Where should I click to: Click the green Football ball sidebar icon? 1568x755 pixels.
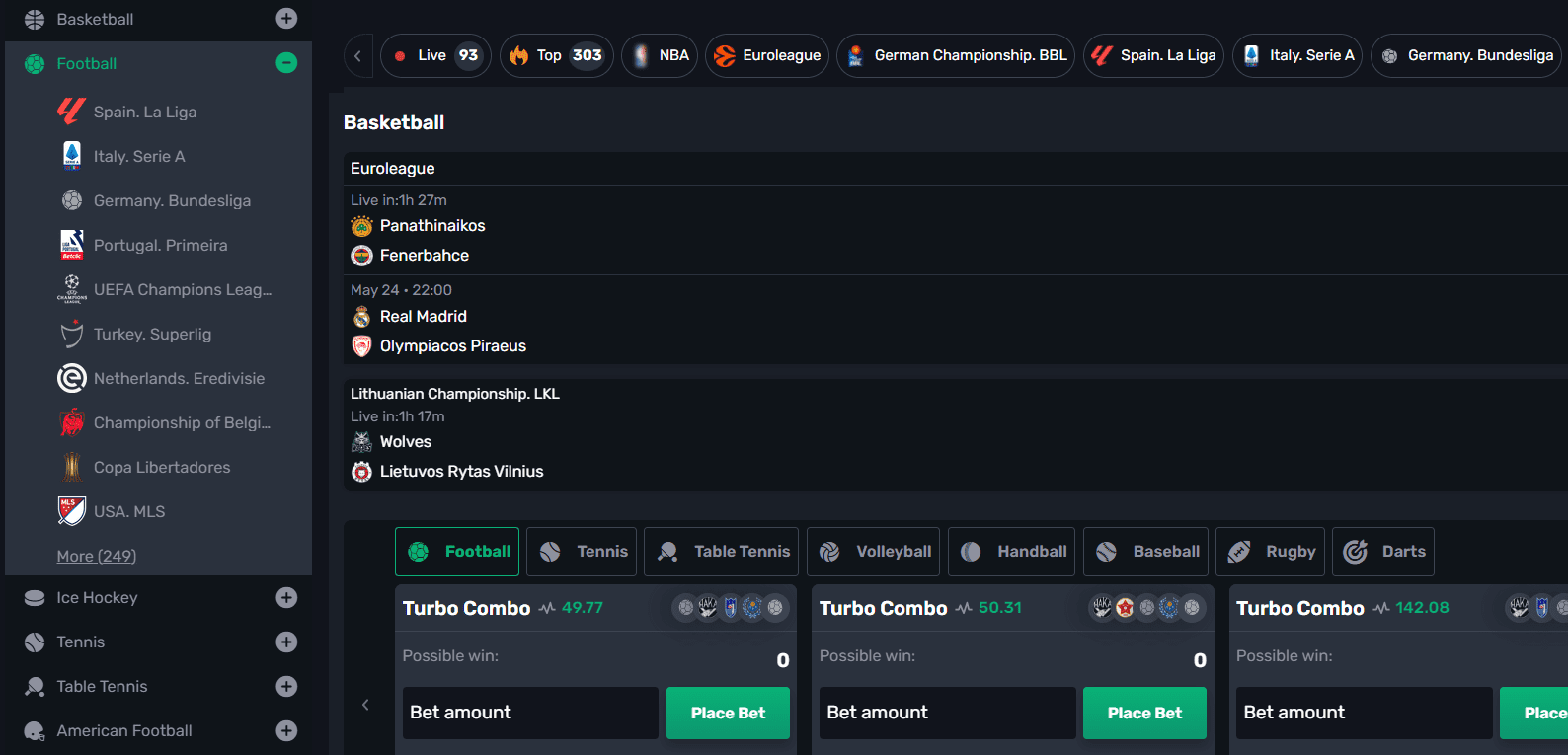pyautogui.click(x=35, y=64)
